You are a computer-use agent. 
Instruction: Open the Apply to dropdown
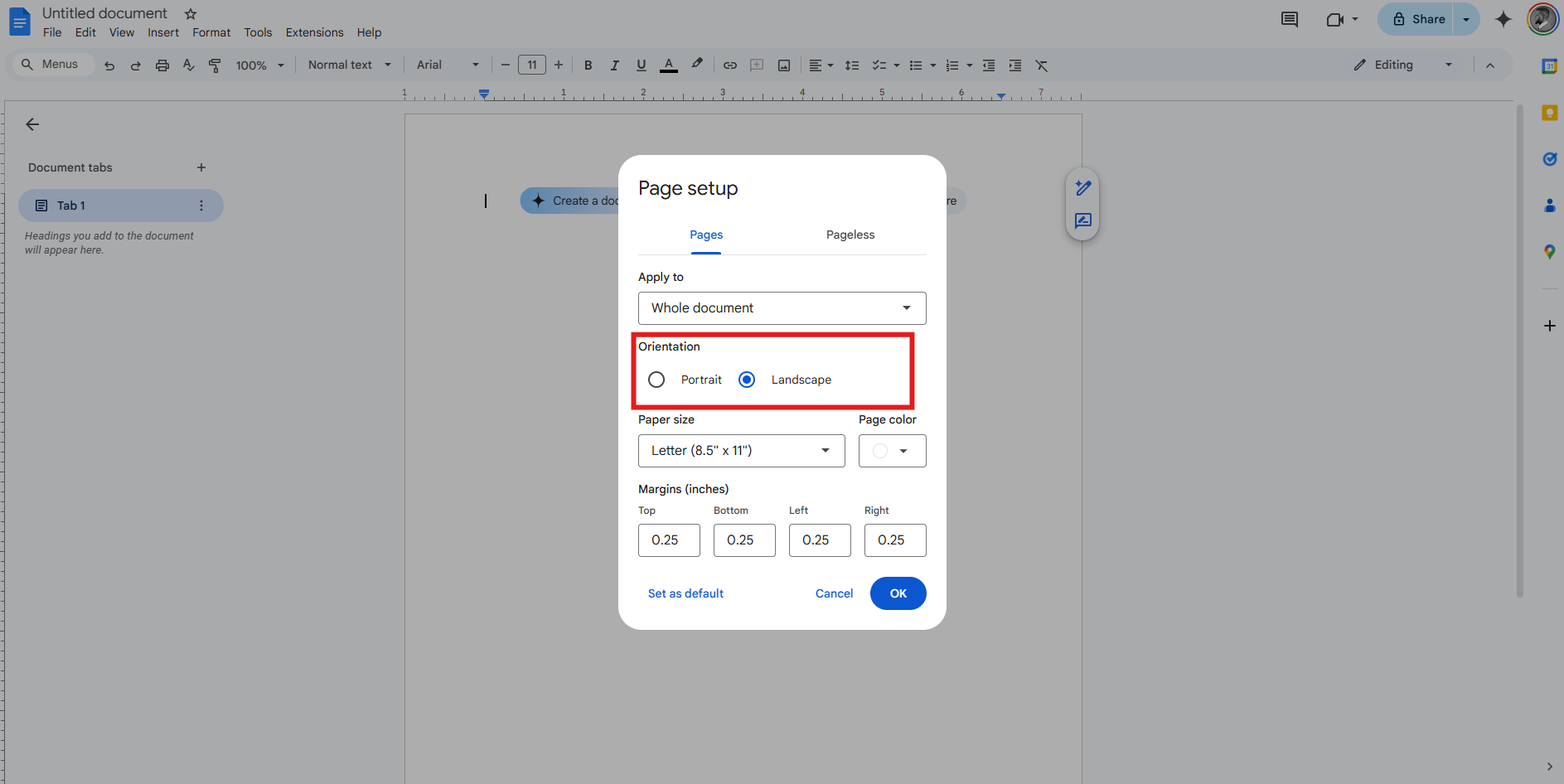[781, 307]
